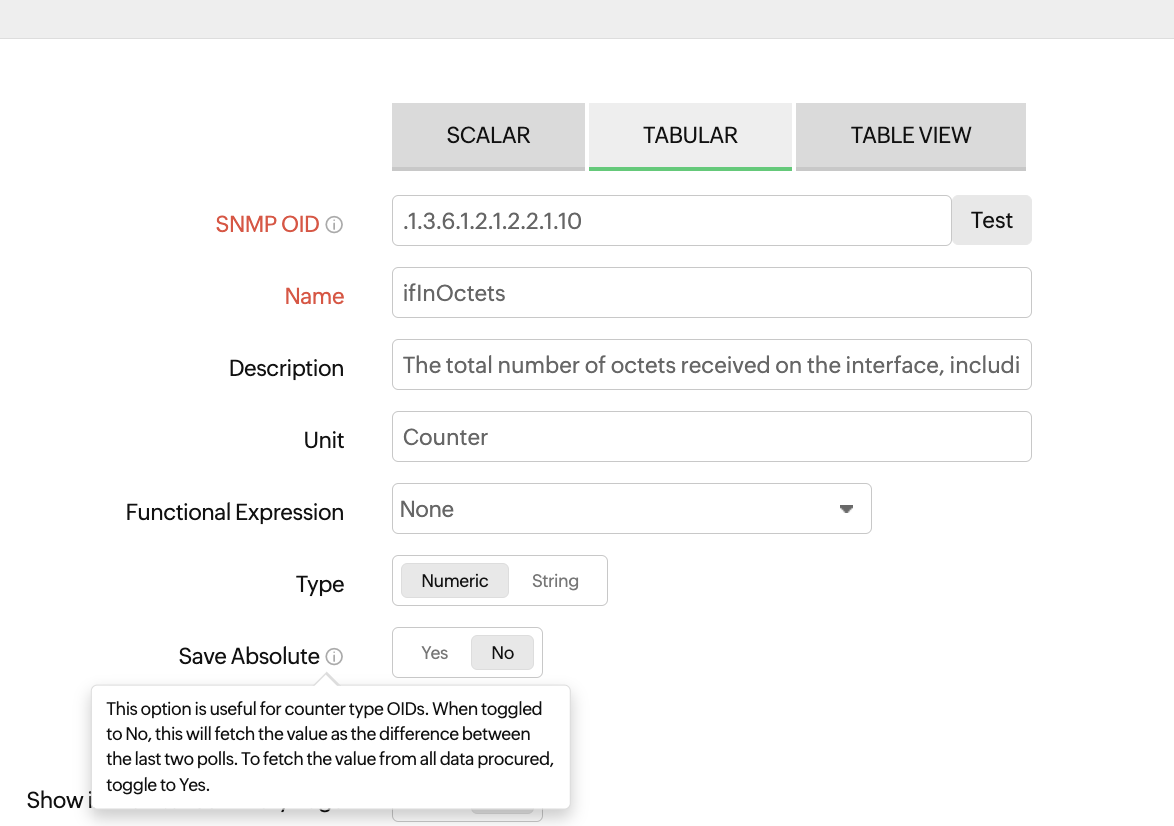Click the red SNMP OID label
Viewport: 1174px width, 826px height.
point(267,224)
